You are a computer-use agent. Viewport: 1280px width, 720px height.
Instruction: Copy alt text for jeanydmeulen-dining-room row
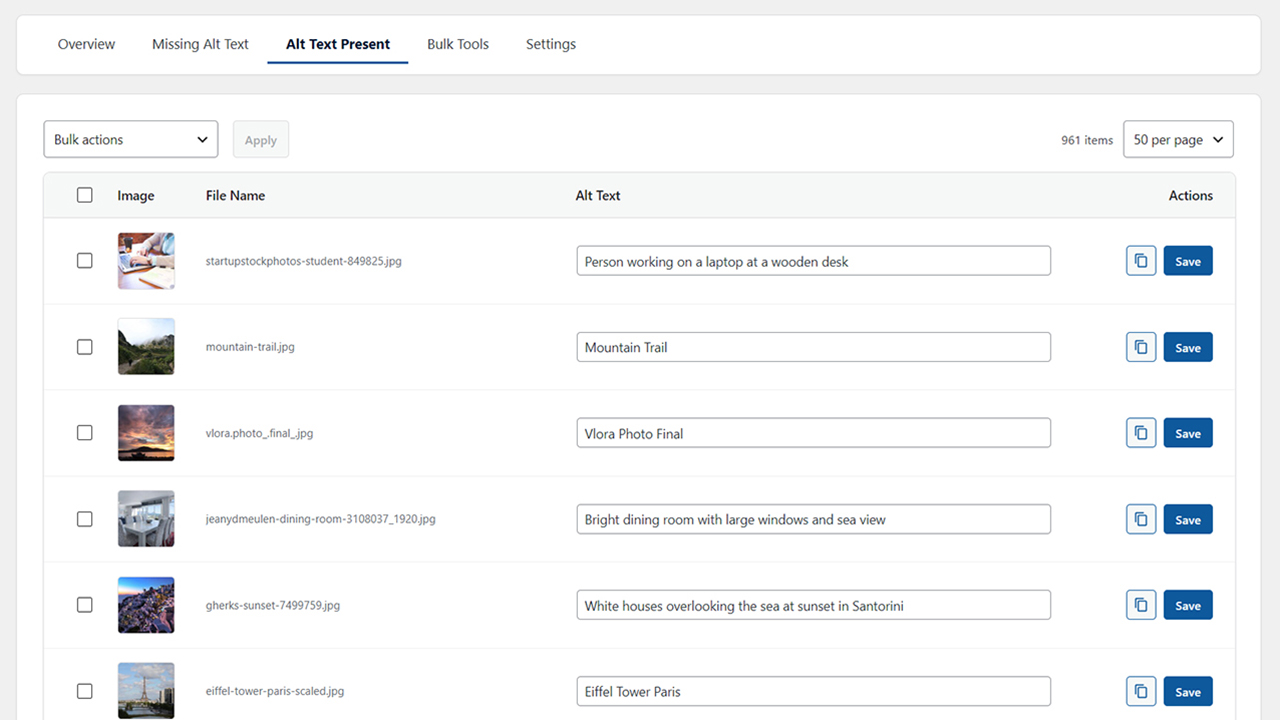tap(1141, 519)
